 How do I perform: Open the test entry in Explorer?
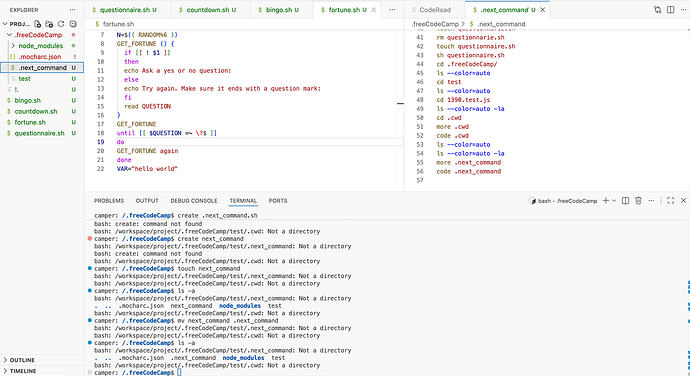tap(24, 79)
